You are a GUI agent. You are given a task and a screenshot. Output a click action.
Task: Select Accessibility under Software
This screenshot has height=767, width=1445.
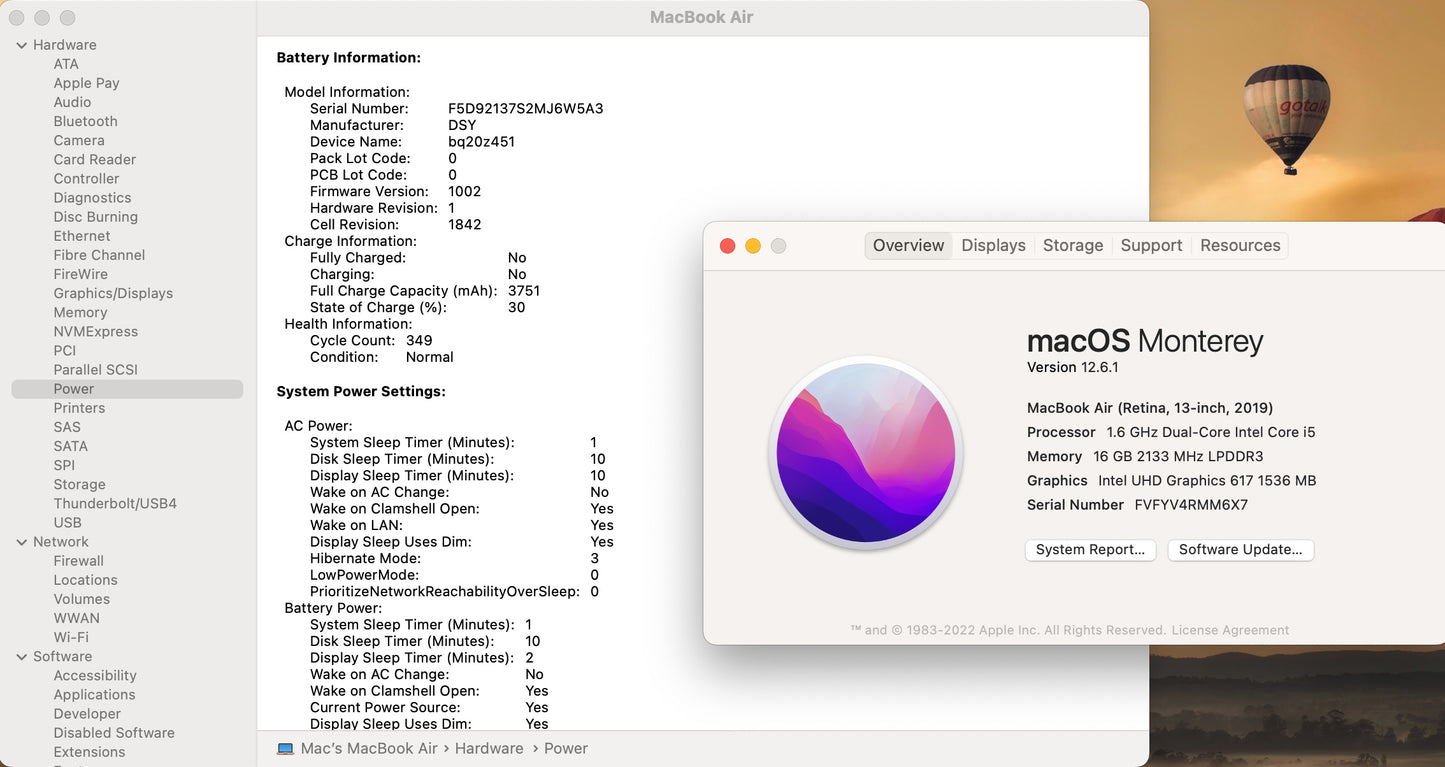pyautogui.click(x=95, y=676)
